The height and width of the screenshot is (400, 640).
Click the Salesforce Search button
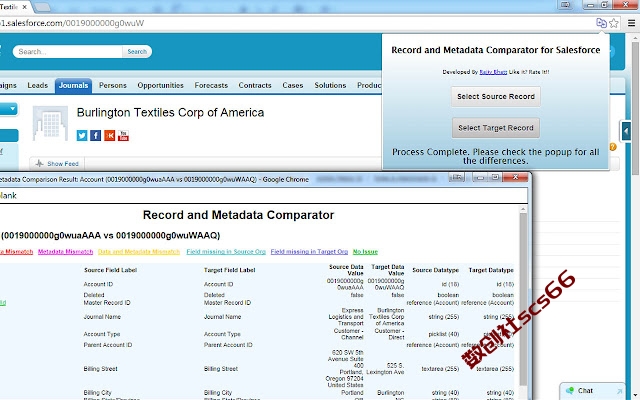(137, 51)
